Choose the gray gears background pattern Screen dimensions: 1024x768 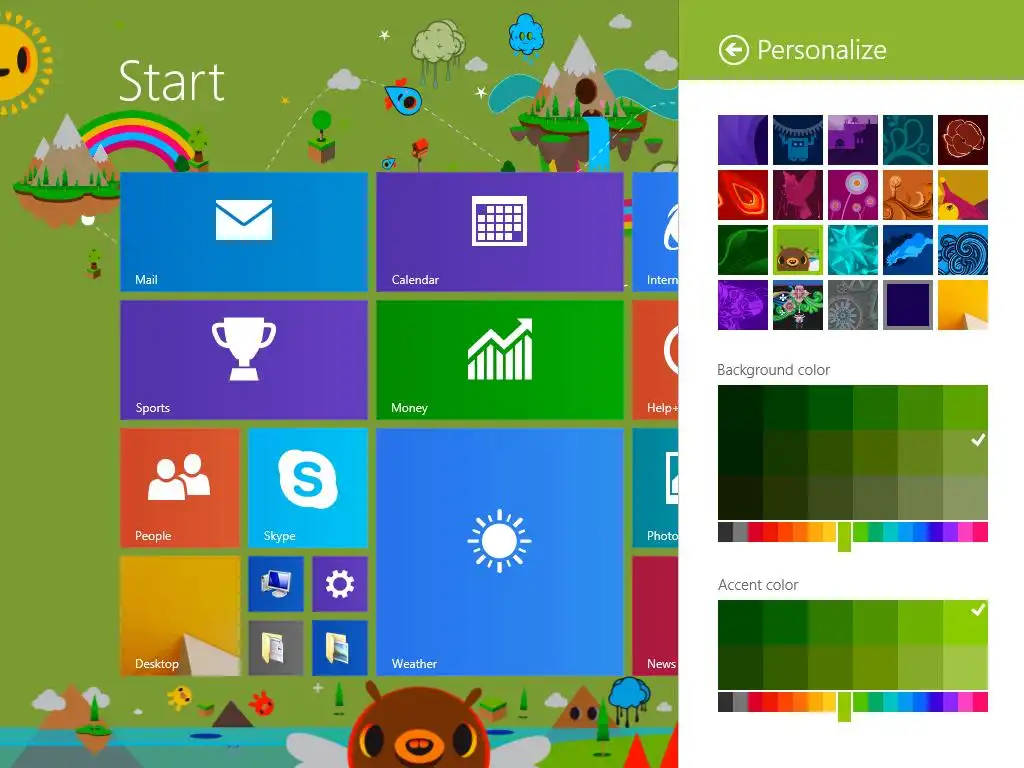click(853, 305)
